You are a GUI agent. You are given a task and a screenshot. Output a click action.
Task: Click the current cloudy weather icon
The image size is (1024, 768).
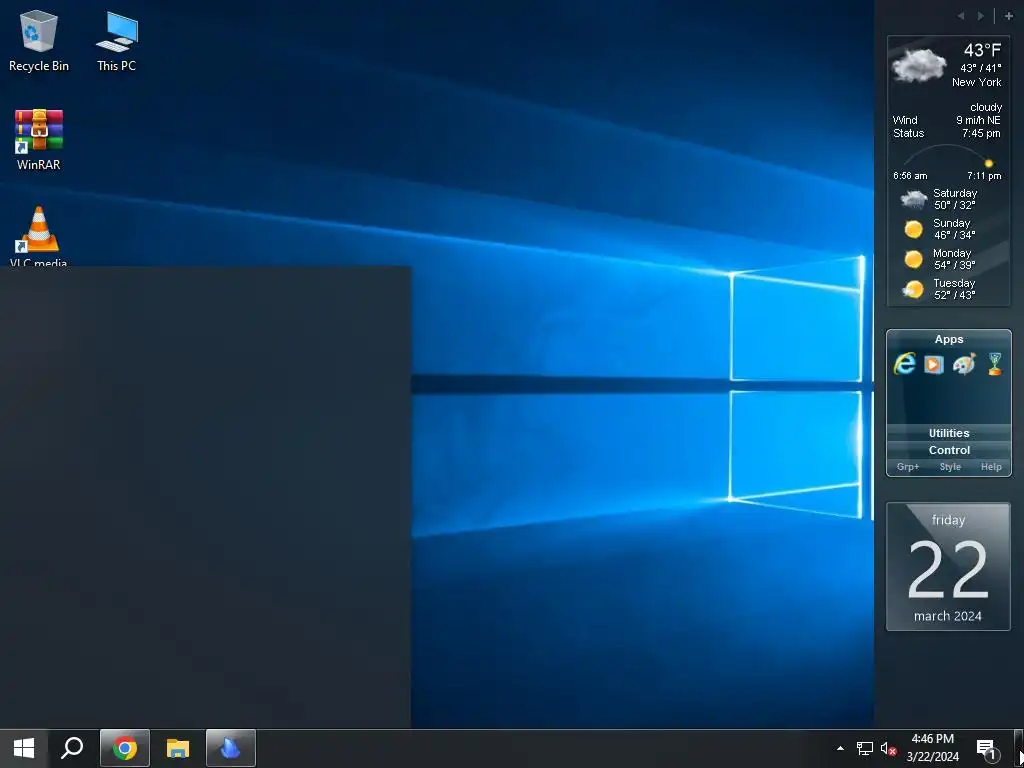[919, 65]
